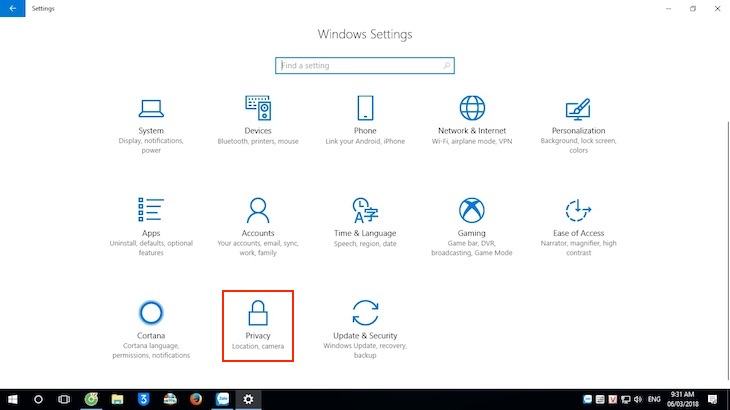Click the search magnifier icon

point(446,66)
